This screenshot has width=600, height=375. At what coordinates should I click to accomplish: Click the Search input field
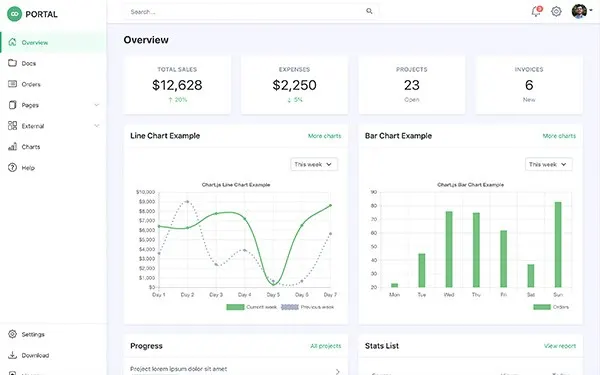click(251, 11)
